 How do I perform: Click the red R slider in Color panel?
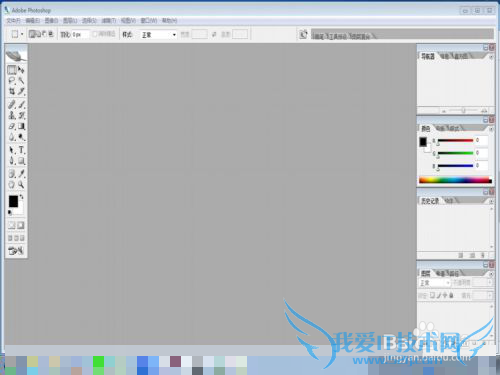coord(455,140)
